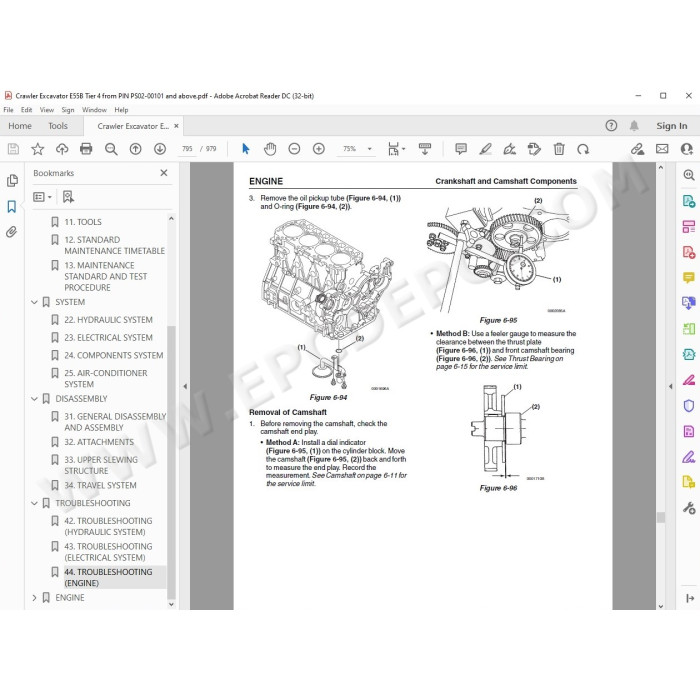Click the help question mark icon

[611, 126]
